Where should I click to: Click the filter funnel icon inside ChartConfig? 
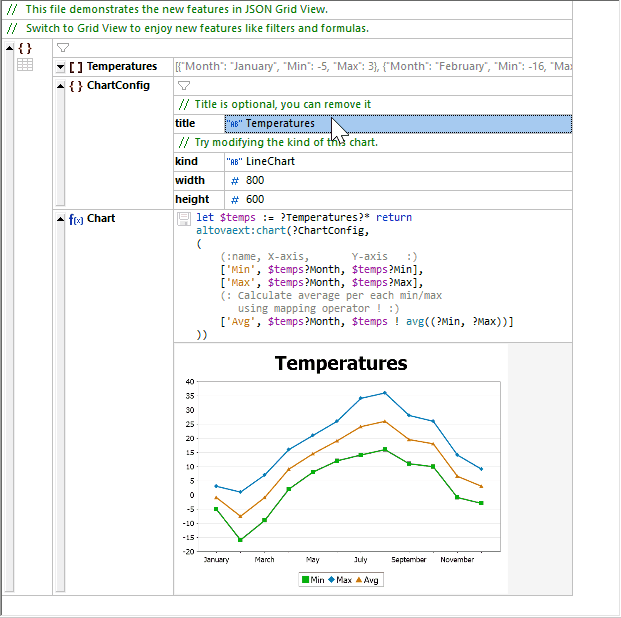click(183, 86)
